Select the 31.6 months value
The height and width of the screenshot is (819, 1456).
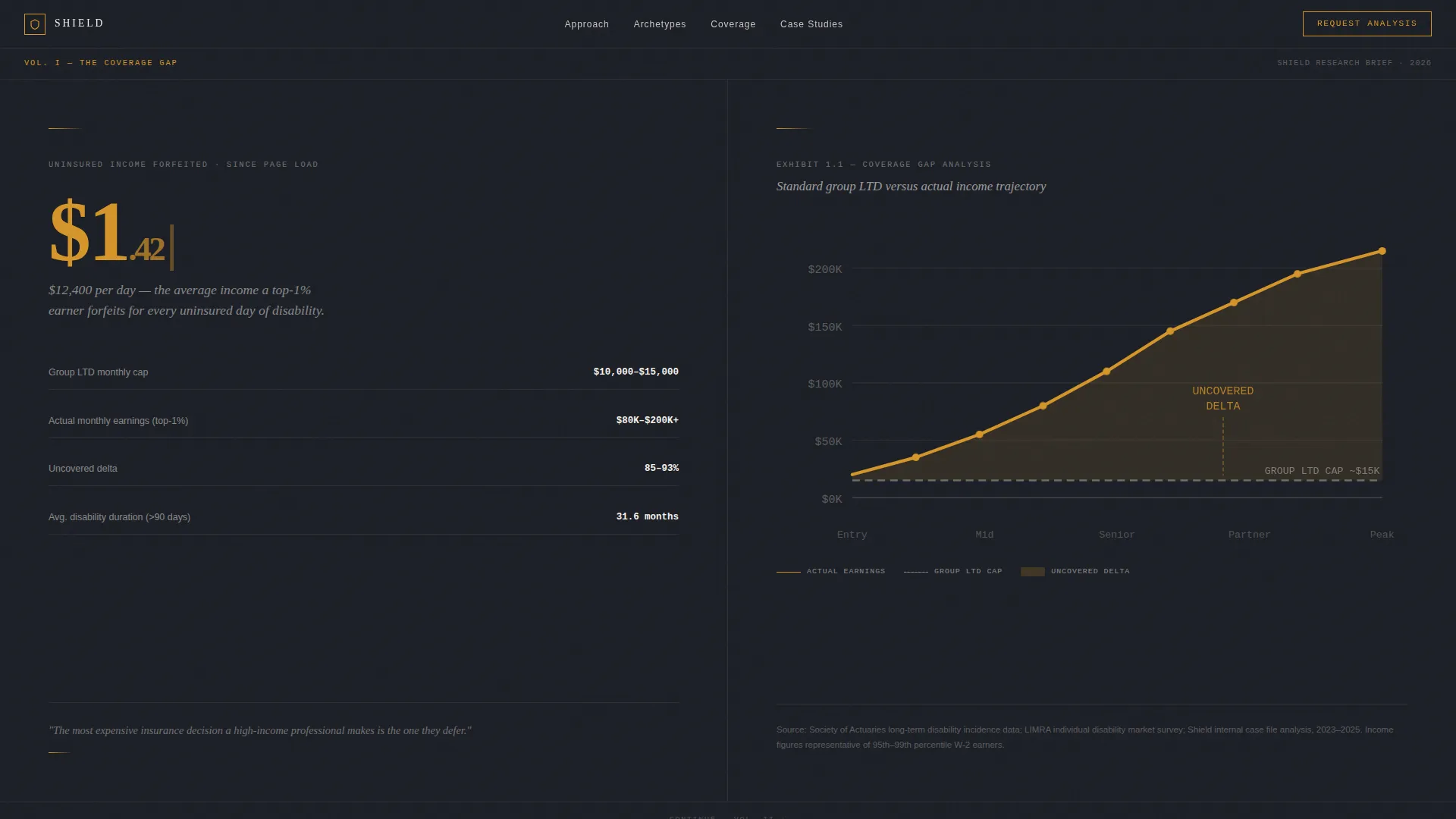647,516
